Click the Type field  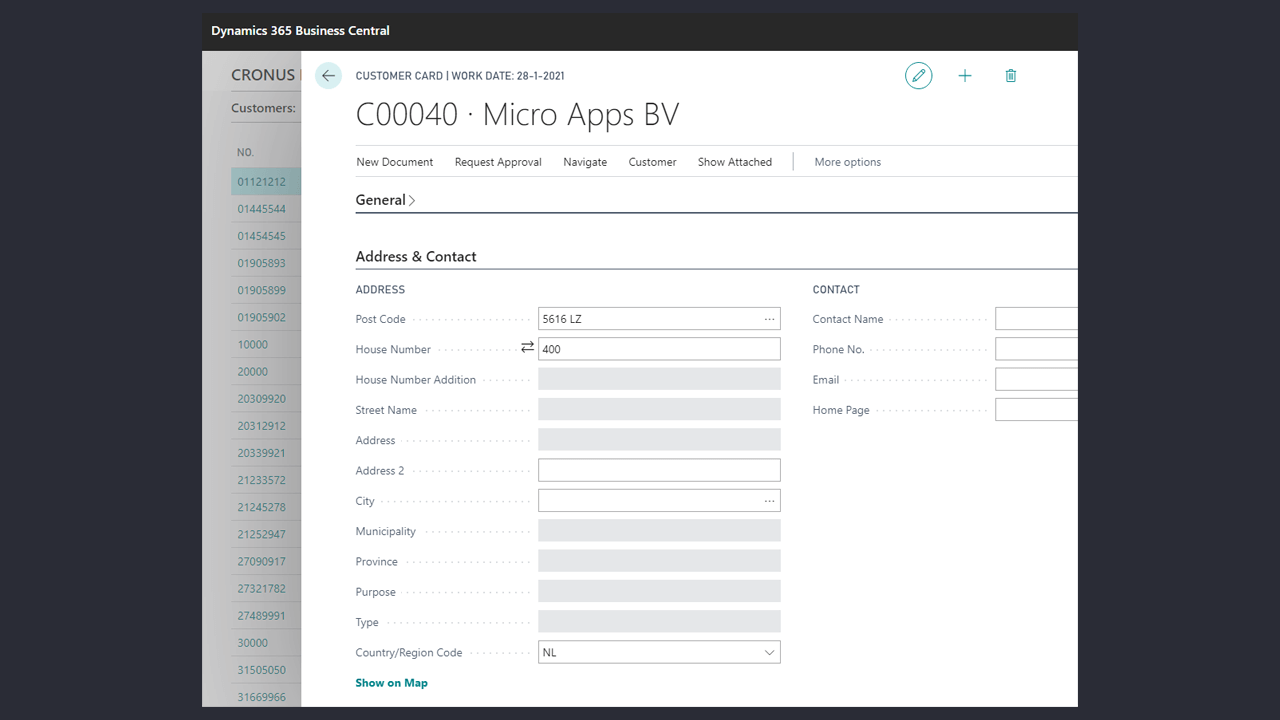coord(659,621)
